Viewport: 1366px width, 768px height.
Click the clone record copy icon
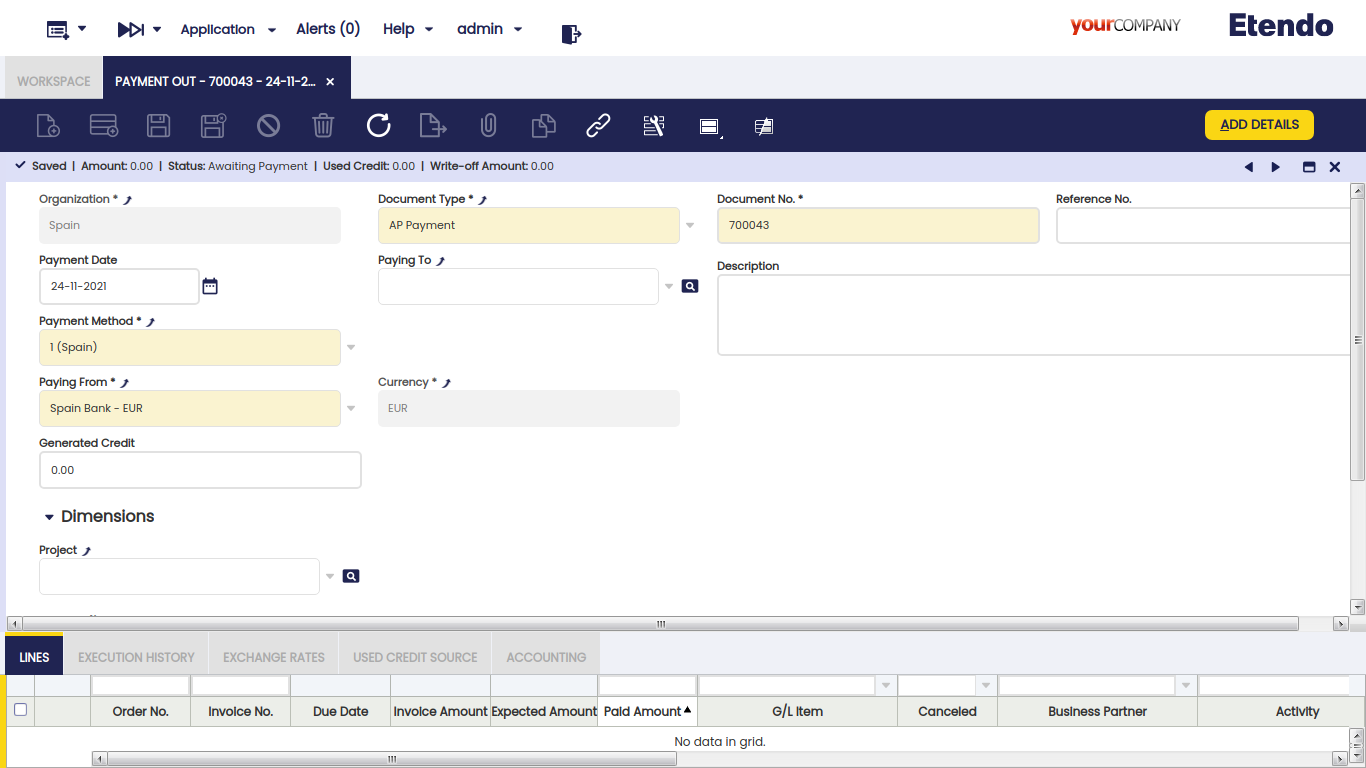click(543, 125)
